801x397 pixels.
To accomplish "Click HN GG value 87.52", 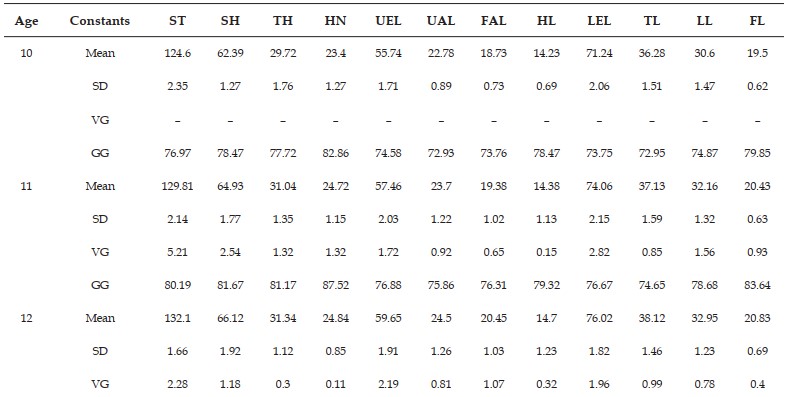I will point(335,285).
